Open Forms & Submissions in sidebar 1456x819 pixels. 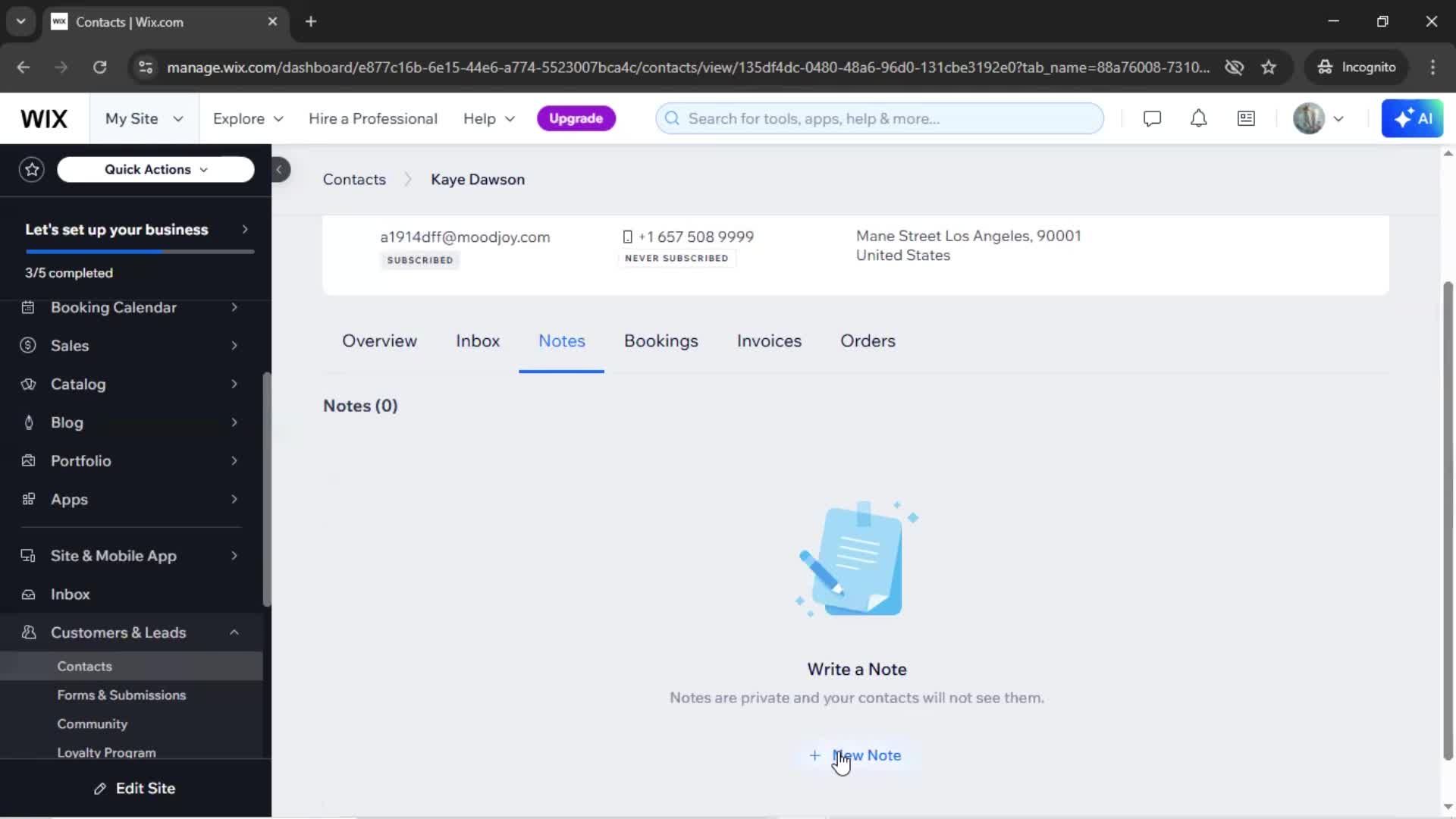coord(121,695)
